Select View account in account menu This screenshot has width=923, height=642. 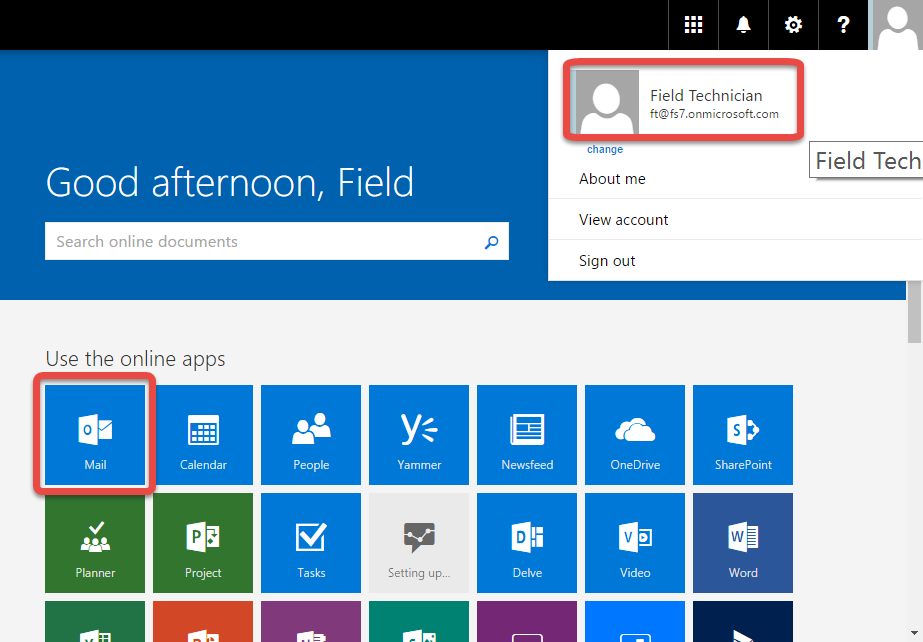(623, 219)
